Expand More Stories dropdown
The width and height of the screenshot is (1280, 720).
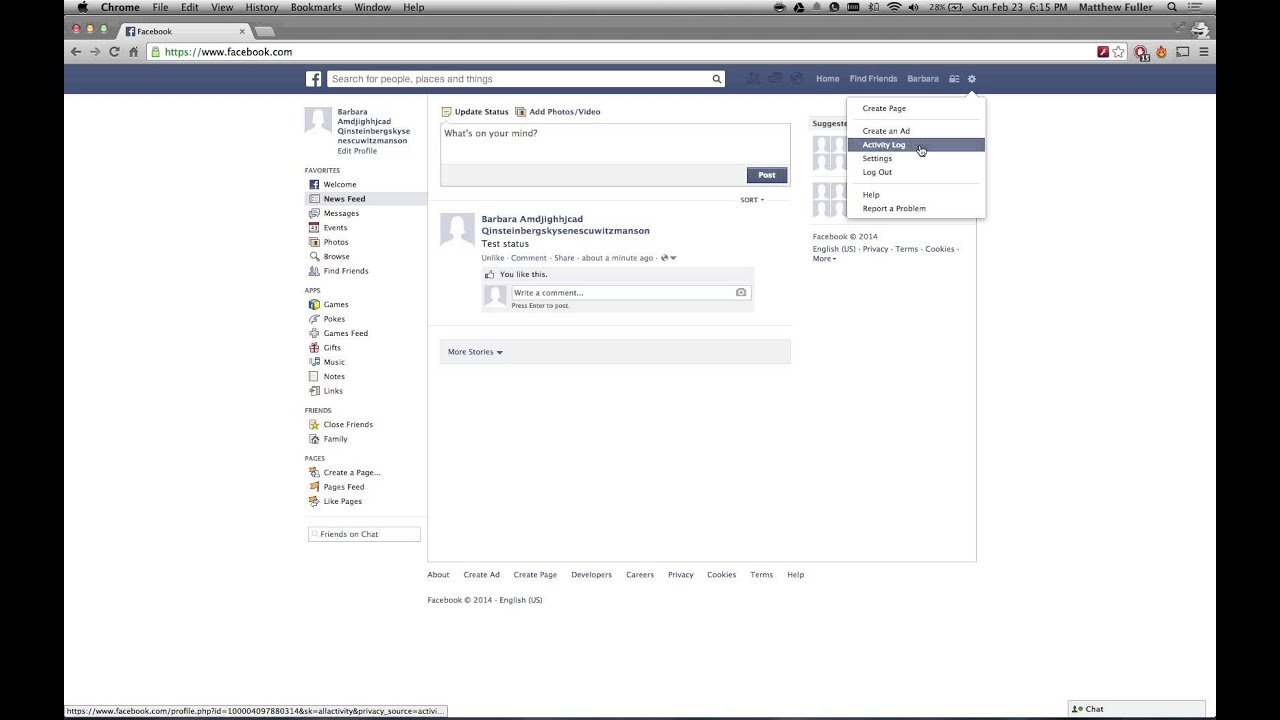[x=475, y=352]
